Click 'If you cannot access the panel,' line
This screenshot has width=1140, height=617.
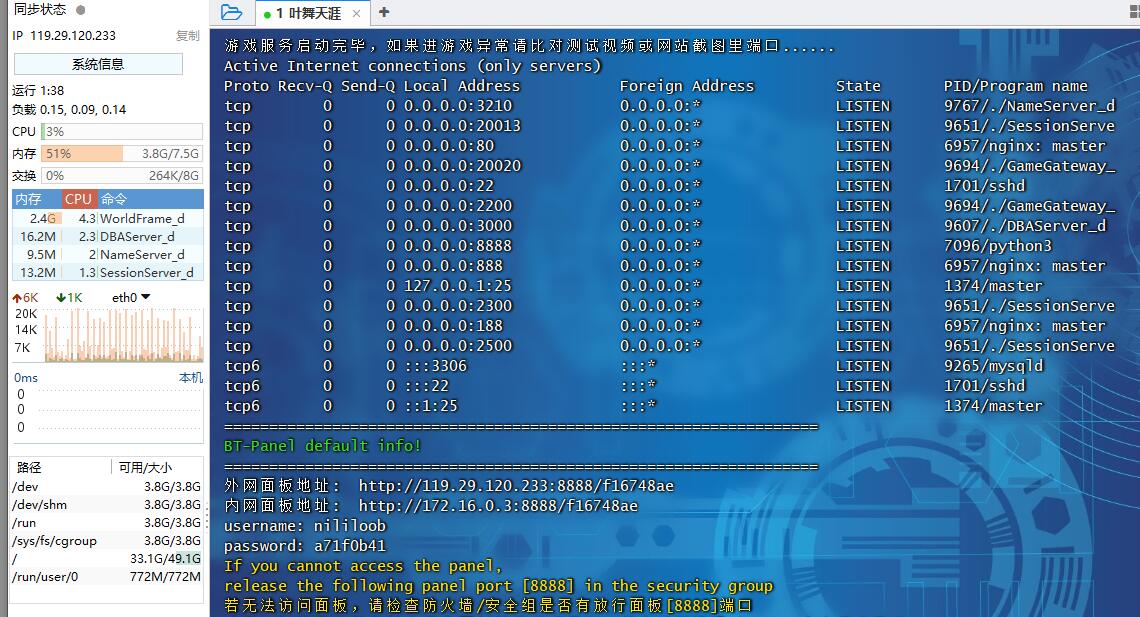click(364, 565)
